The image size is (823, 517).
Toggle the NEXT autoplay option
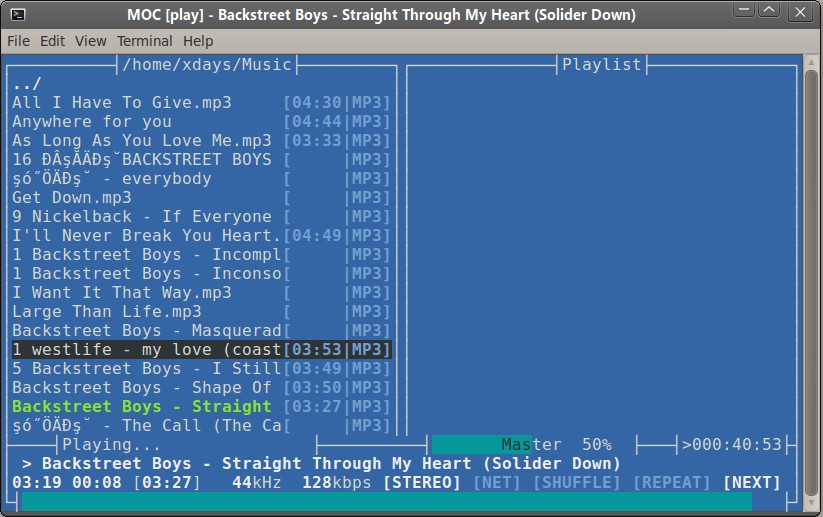pos(751,483)
